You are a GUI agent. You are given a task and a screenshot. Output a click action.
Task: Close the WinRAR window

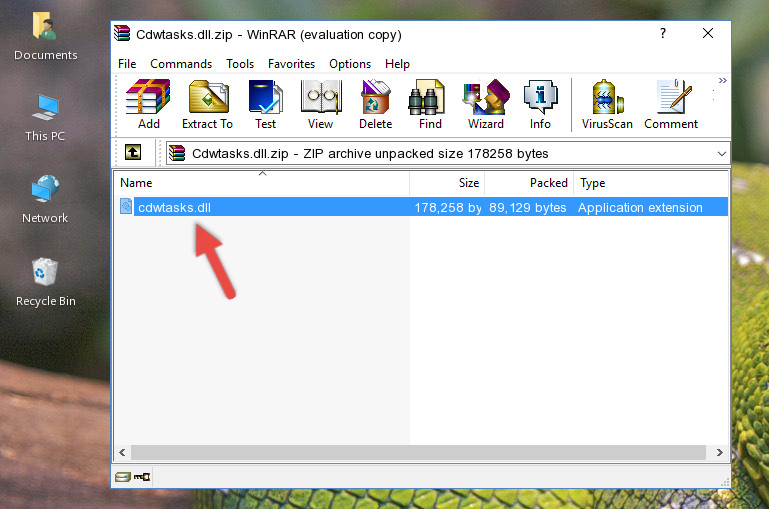coord(708,33)
